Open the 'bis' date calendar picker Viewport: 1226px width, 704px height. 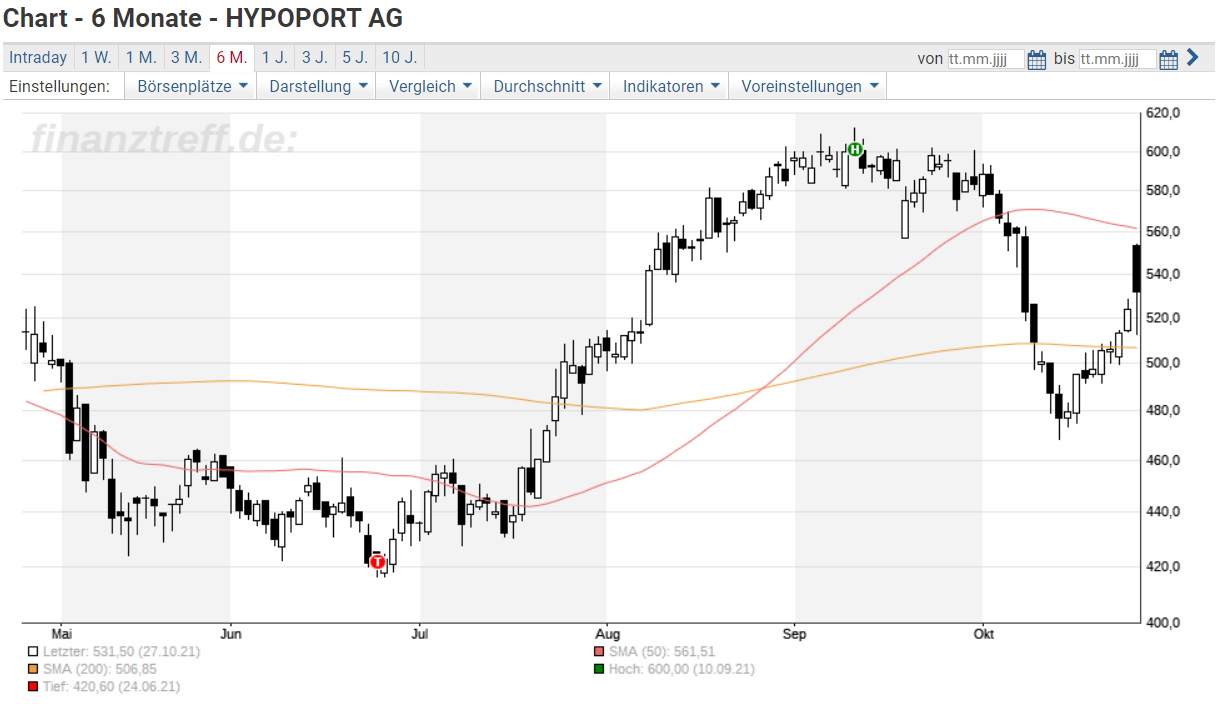click(1168, 59)
